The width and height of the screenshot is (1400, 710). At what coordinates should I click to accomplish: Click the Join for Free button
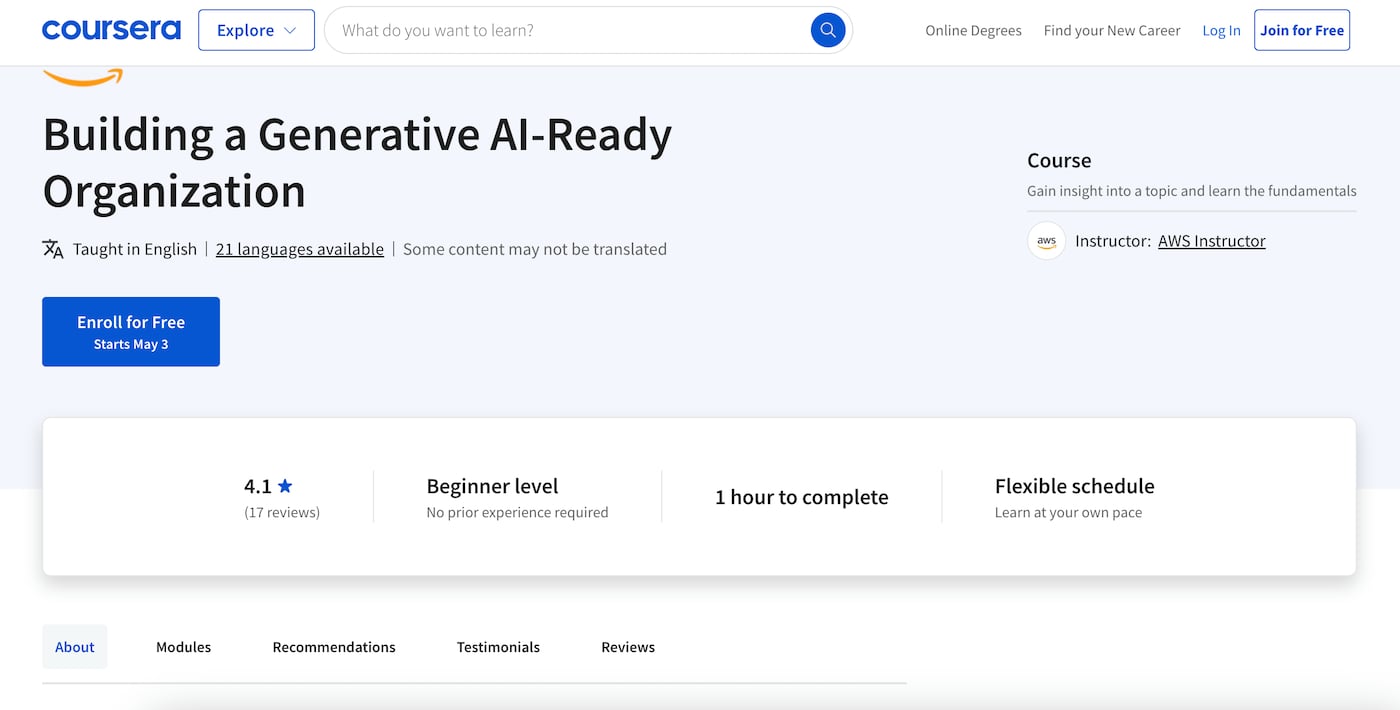click(1301, 30)
